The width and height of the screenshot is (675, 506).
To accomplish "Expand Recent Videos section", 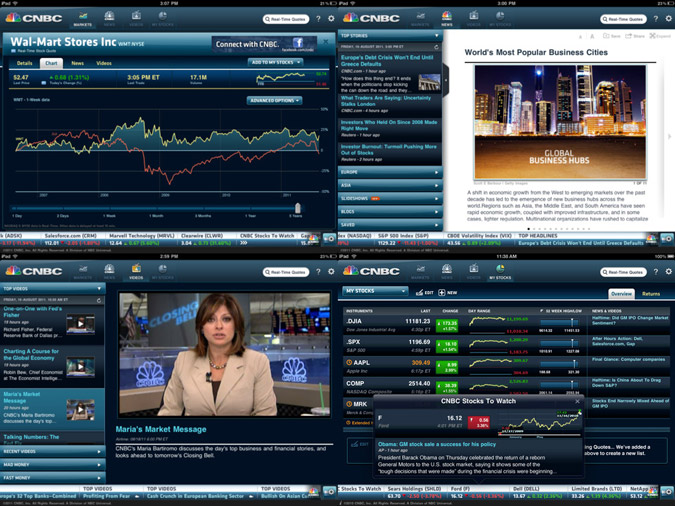I will point(52,451).
